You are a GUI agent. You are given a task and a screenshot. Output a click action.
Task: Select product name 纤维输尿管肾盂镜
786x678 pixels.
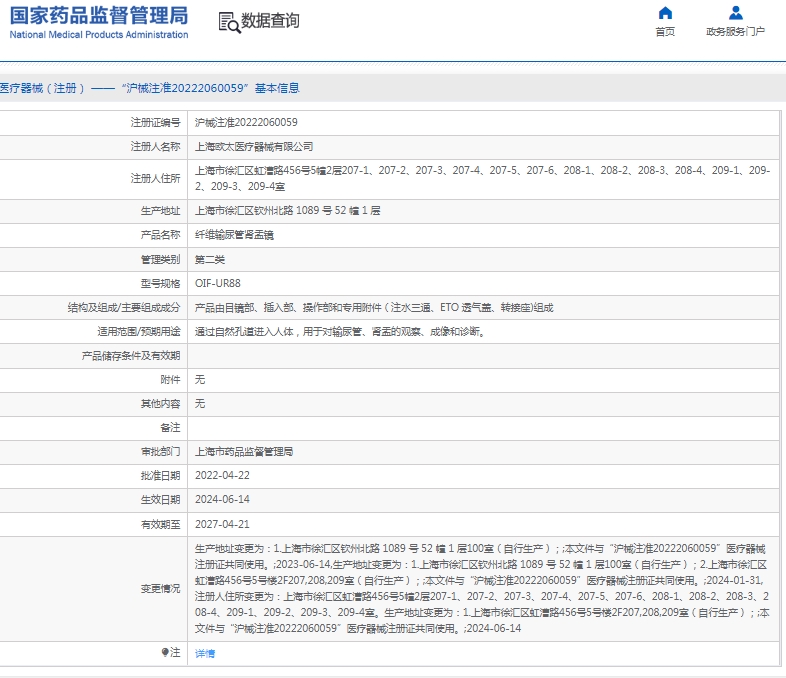(234, 235)
